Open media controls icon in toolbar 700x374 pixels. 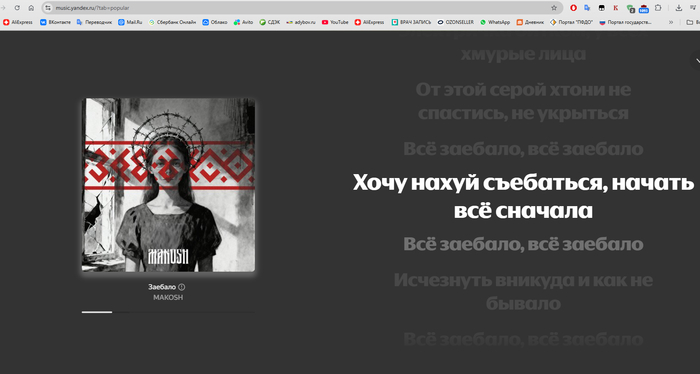(x=693, y=8)
